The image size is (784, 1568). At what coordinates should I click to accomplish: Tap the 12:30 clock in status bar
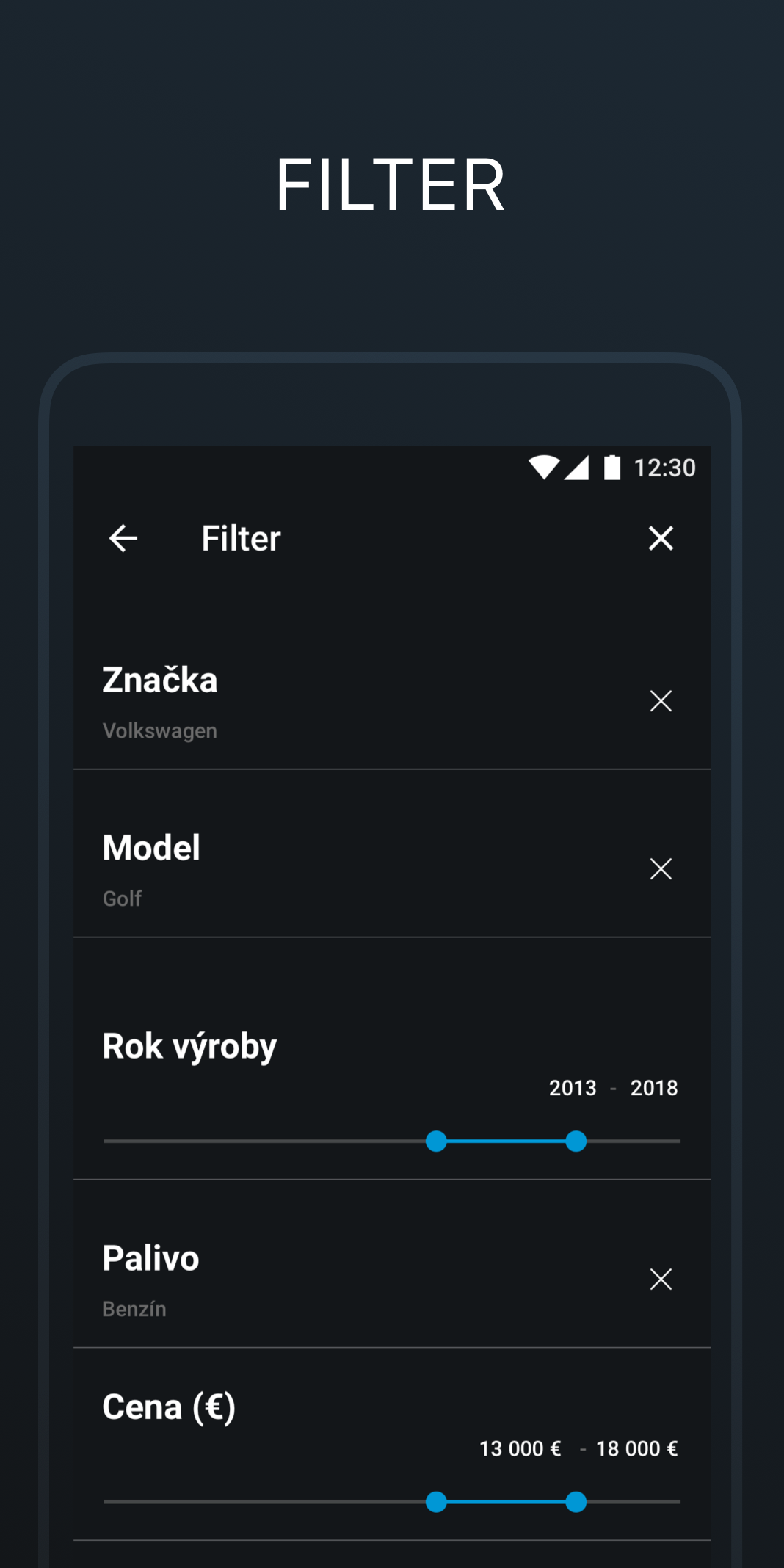click(x=664, y=468)
